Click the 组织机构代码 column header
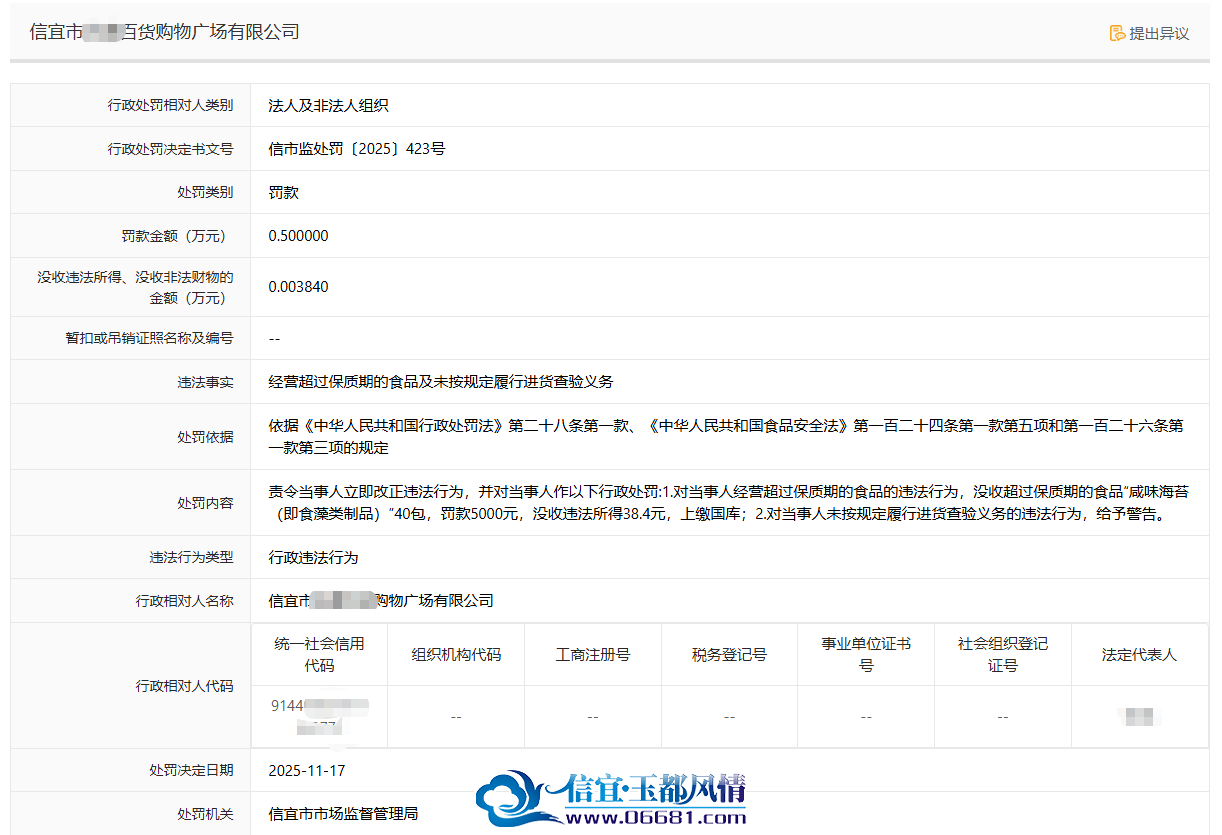Image resolution: width=1222 pixels, height=835 pixels. click(456, 655)
